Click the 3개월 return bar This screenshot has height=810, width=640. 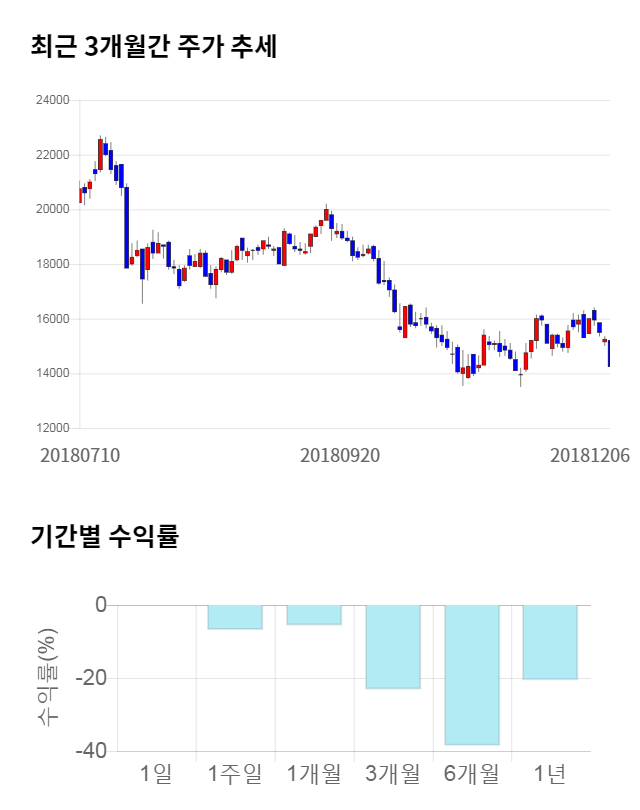tap(392, 647)
